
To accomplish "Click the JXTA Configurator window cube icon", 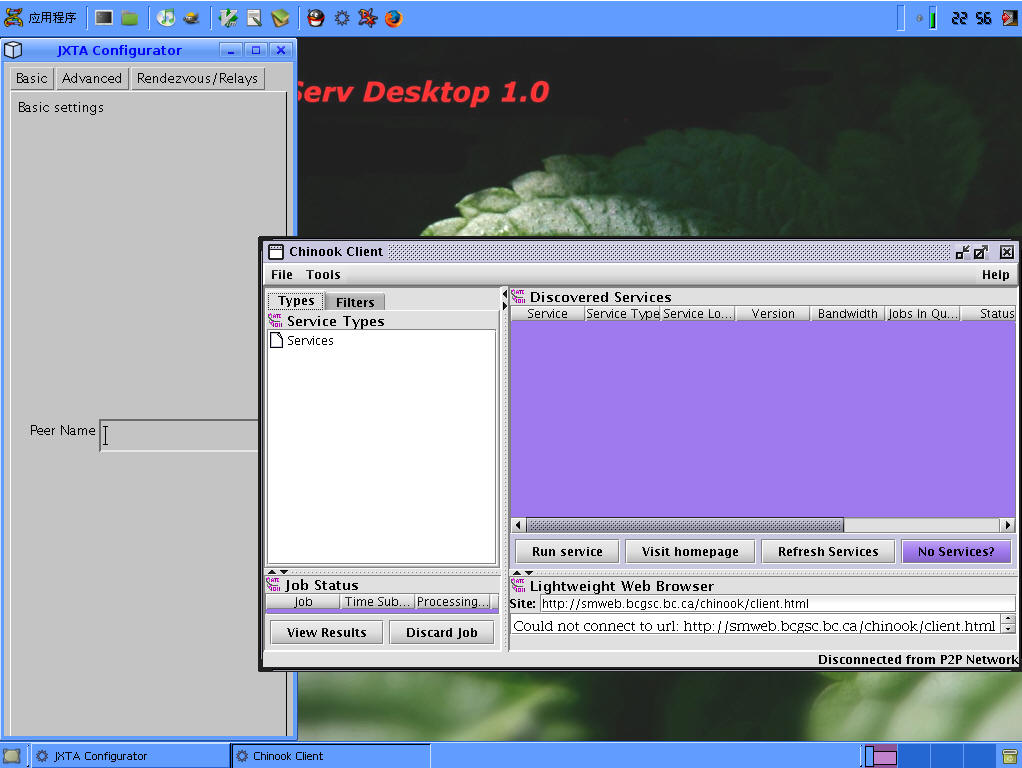I will pos(14,50).
